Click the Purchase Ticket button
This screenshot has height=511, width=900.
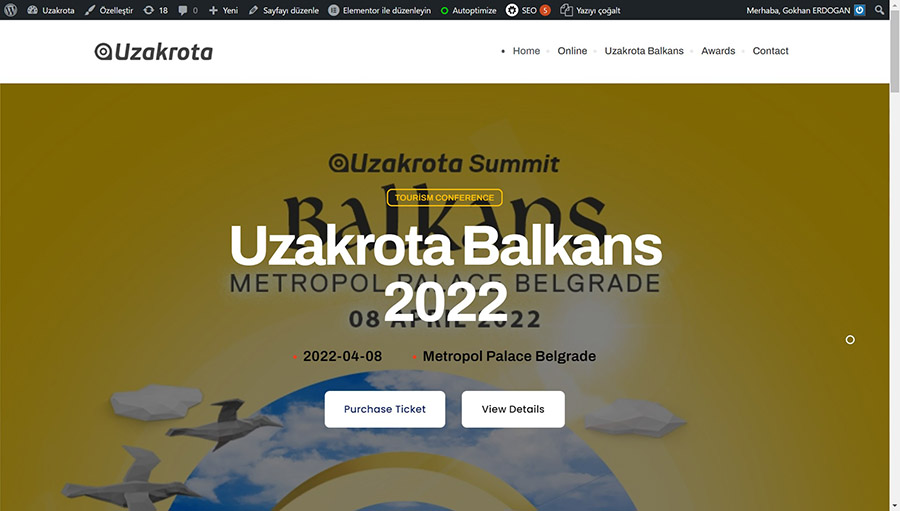coord(385,409)
